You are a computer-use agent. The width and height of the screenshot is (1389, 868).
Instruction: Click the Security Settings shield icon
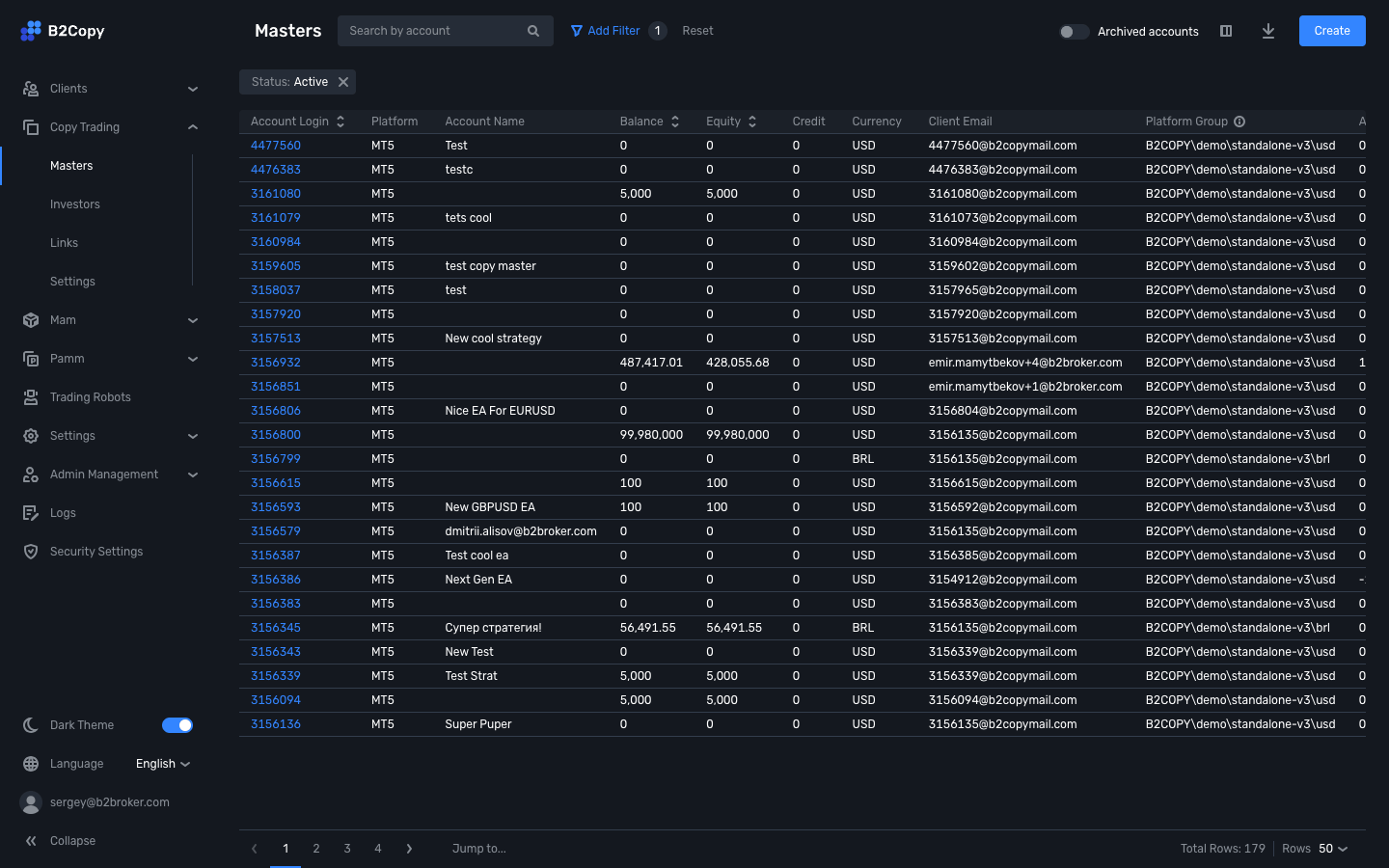pos(31,552)
